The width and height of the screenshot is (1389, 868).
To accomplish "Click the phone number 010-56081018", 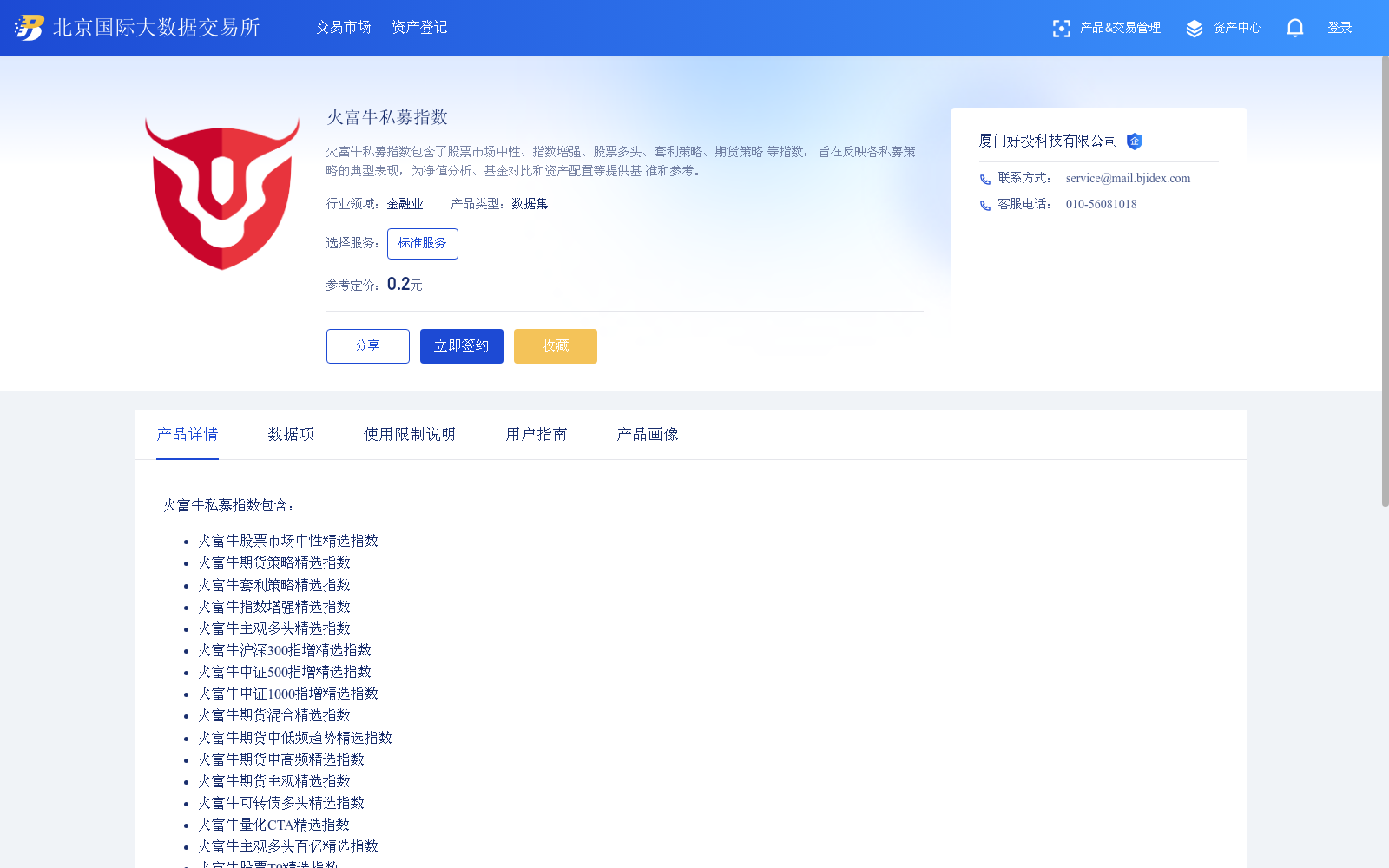I will click(x=1101, y=204).
